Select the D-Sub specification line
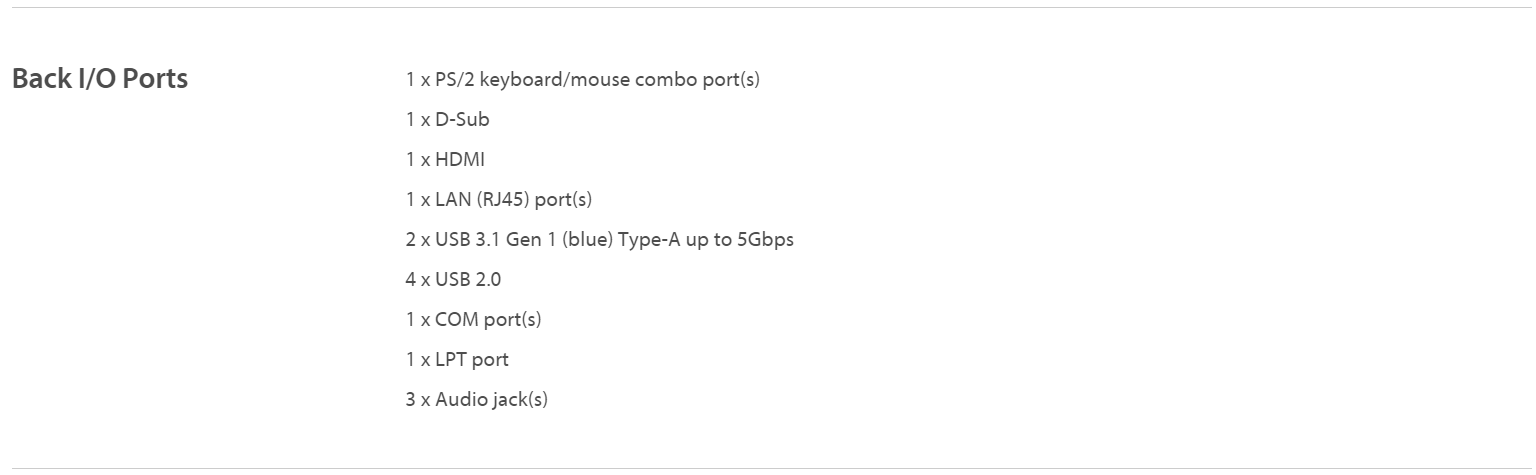Screen dimensions: 1536x475 [x=447, y=119]
